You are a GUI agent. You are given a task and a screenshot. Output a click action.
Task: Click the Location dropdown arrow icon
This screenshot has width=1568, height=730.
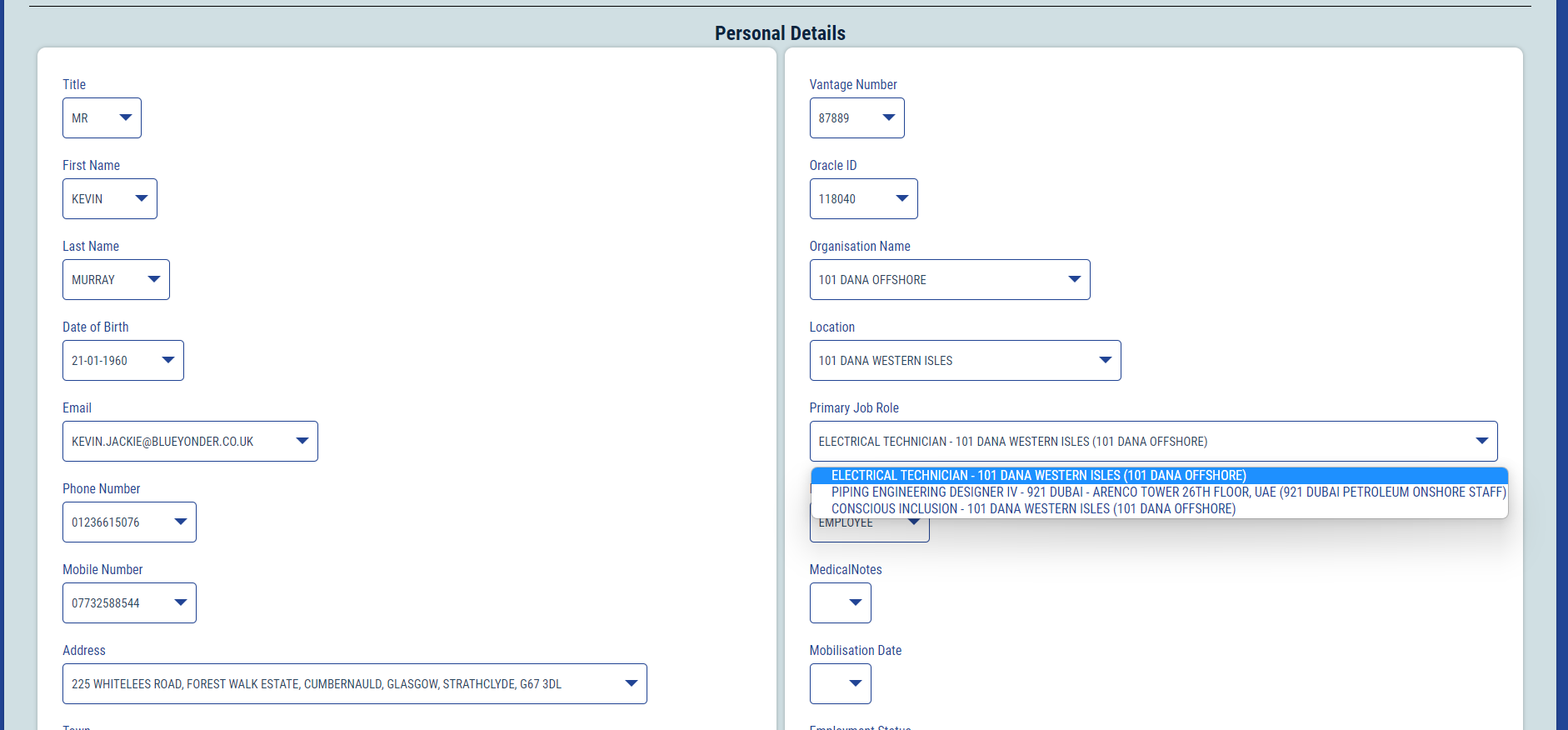coord(1105,361)
